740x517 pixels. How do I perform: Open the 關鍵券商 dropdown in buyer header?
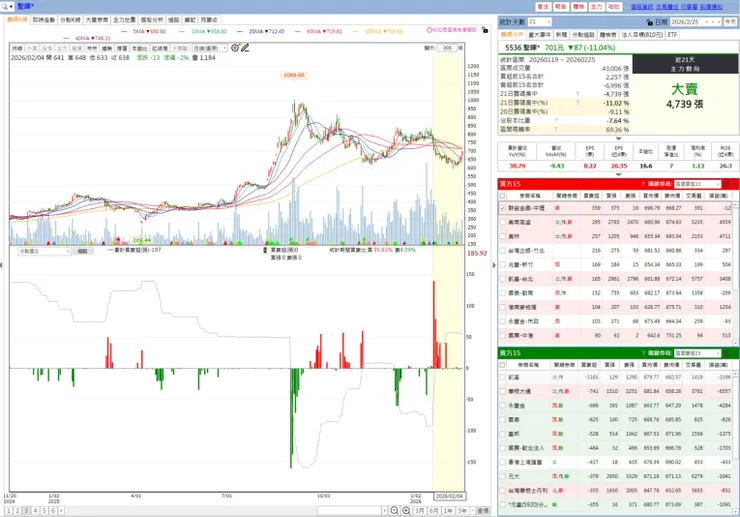coord(698,184)
